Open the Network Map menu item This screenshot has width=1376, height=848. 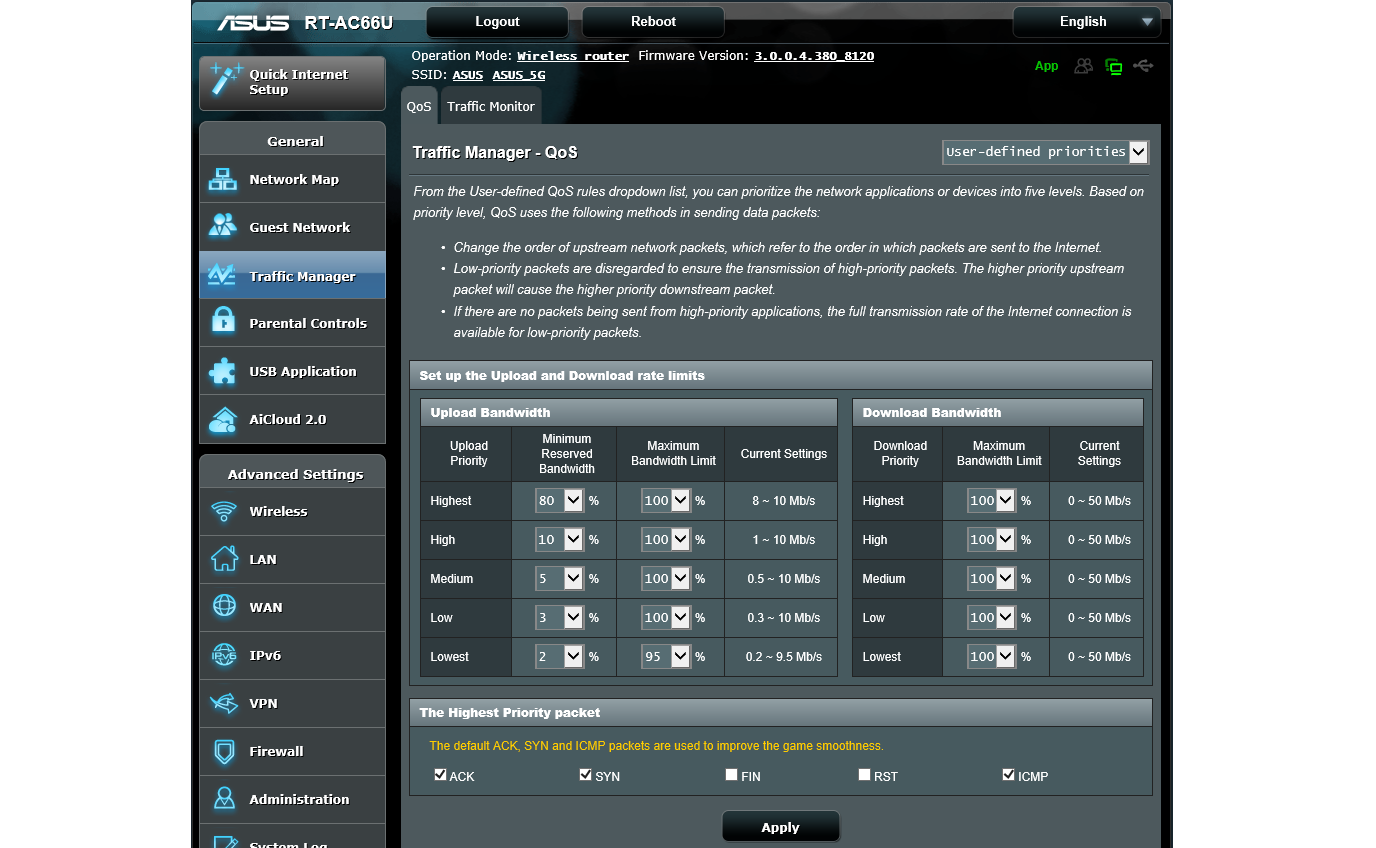tap(292, 179)
